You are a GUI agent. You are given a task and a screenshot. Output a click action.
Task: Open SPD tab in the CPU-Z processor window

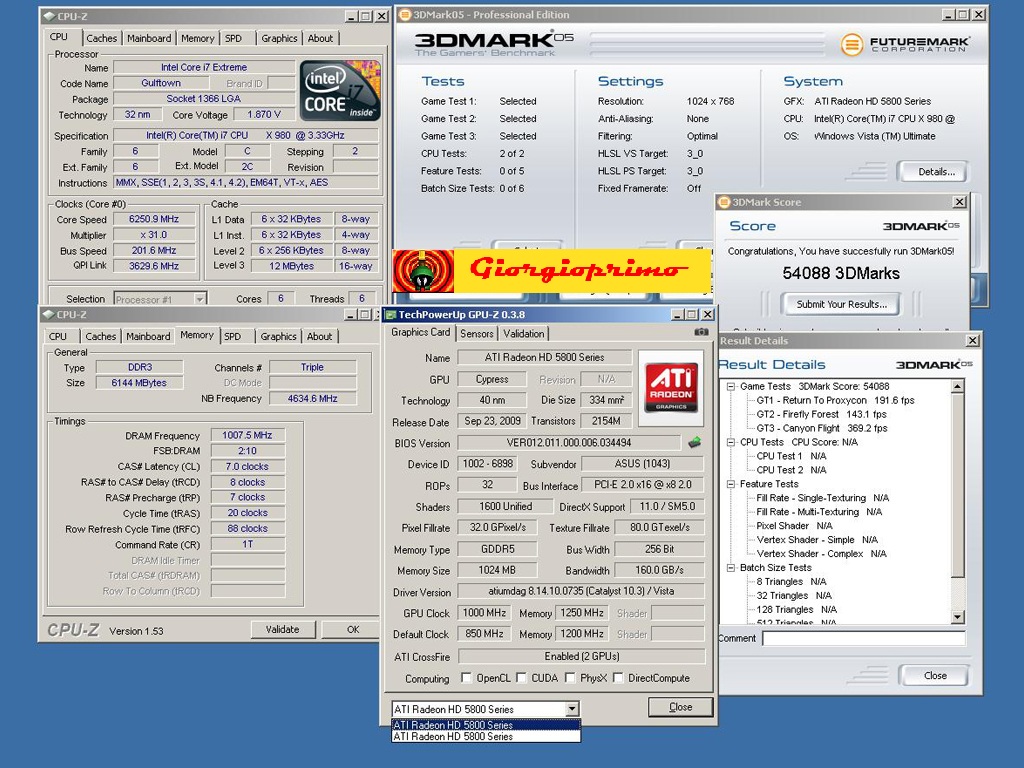coord(233,39)
